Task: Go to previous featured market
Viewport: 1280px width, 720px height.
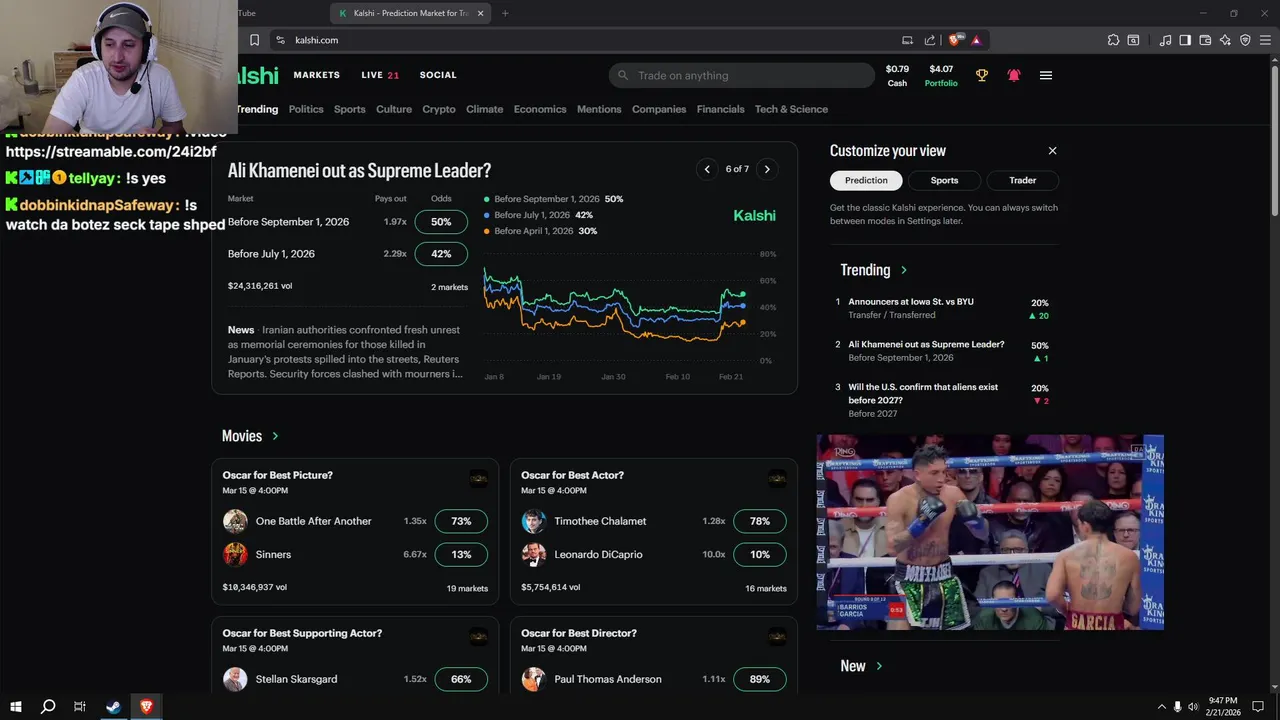Action: coord(707,169)
